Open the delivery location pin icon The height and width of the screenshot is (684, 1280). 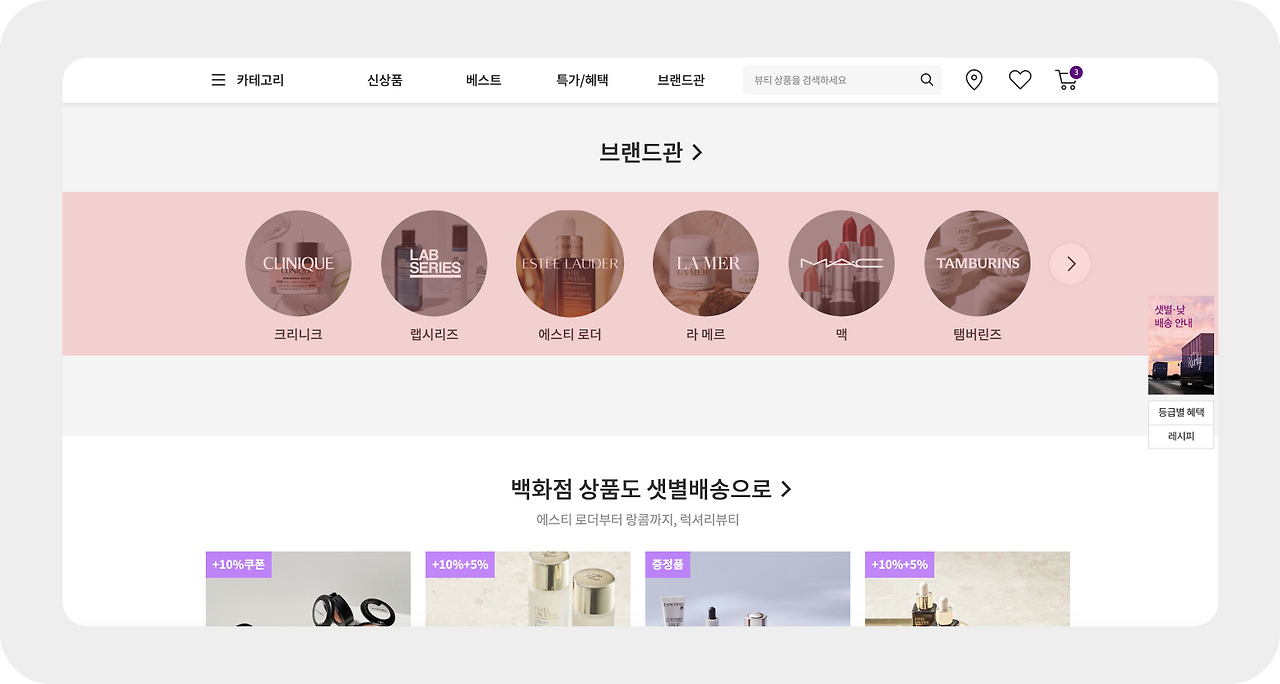(974, 80)
